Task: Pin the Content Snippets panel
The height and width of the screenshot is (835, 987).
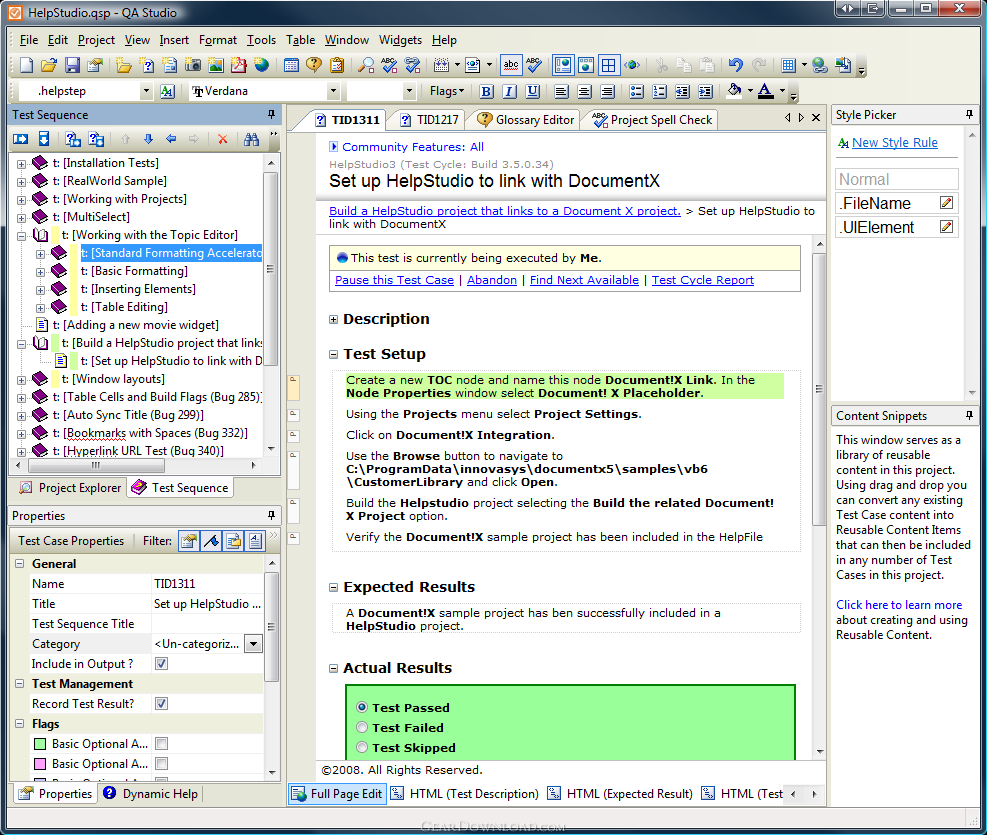Action: click(969, 415)
